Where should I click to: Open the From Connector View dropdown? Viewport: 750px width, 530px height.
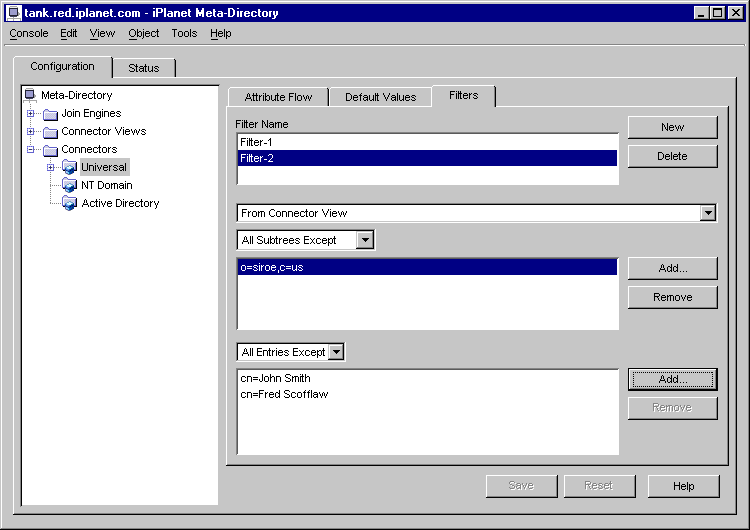click(707, 213)
